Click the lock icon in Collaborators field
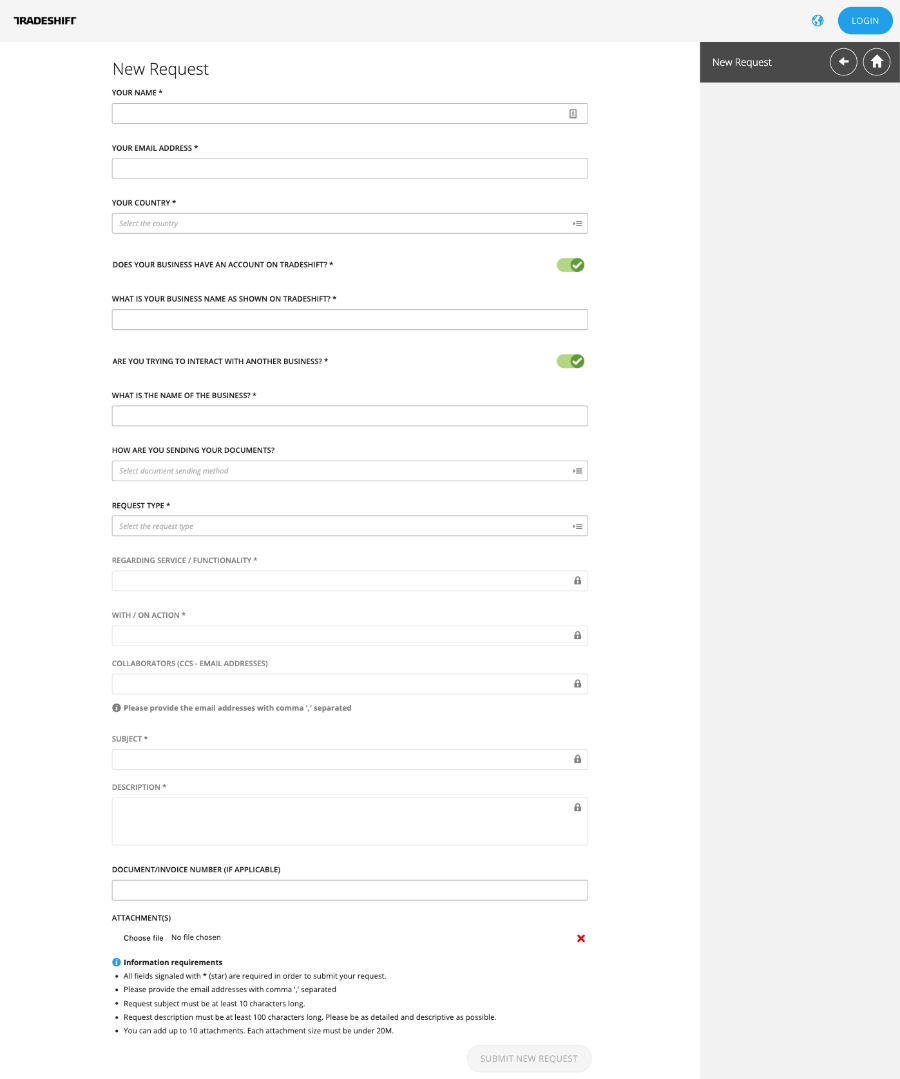This screenshot has width=900, height=1079. coord(577,684)
